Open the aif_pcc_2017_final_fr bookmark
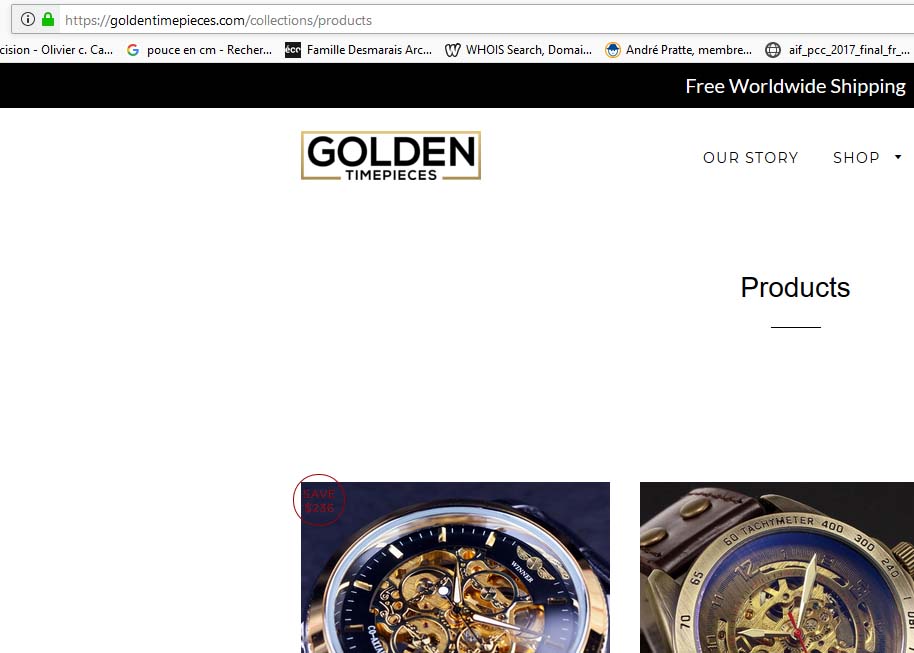Viewport: 914px width, 653px height. [x=838, y=50]
